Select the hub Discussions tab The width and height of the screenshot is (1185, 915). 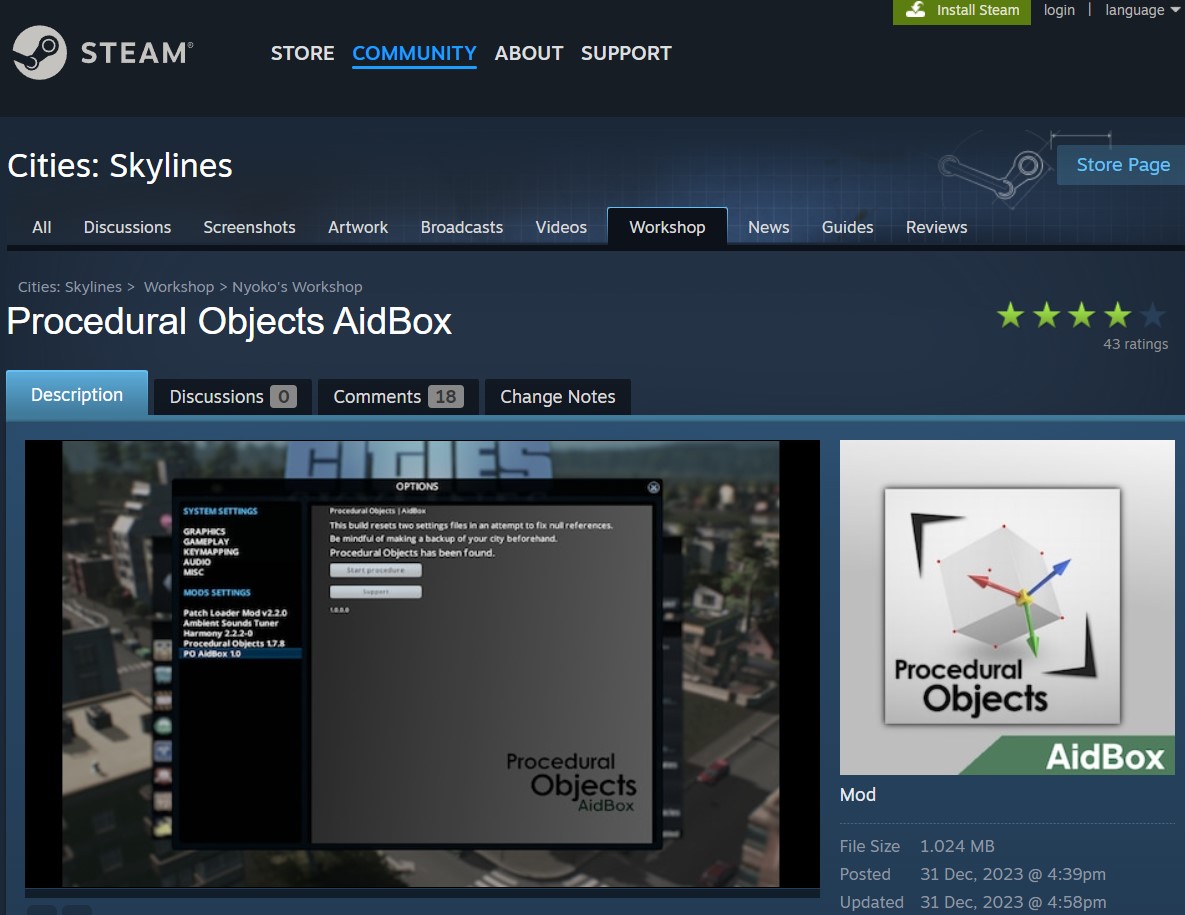(x=127, y=227)
